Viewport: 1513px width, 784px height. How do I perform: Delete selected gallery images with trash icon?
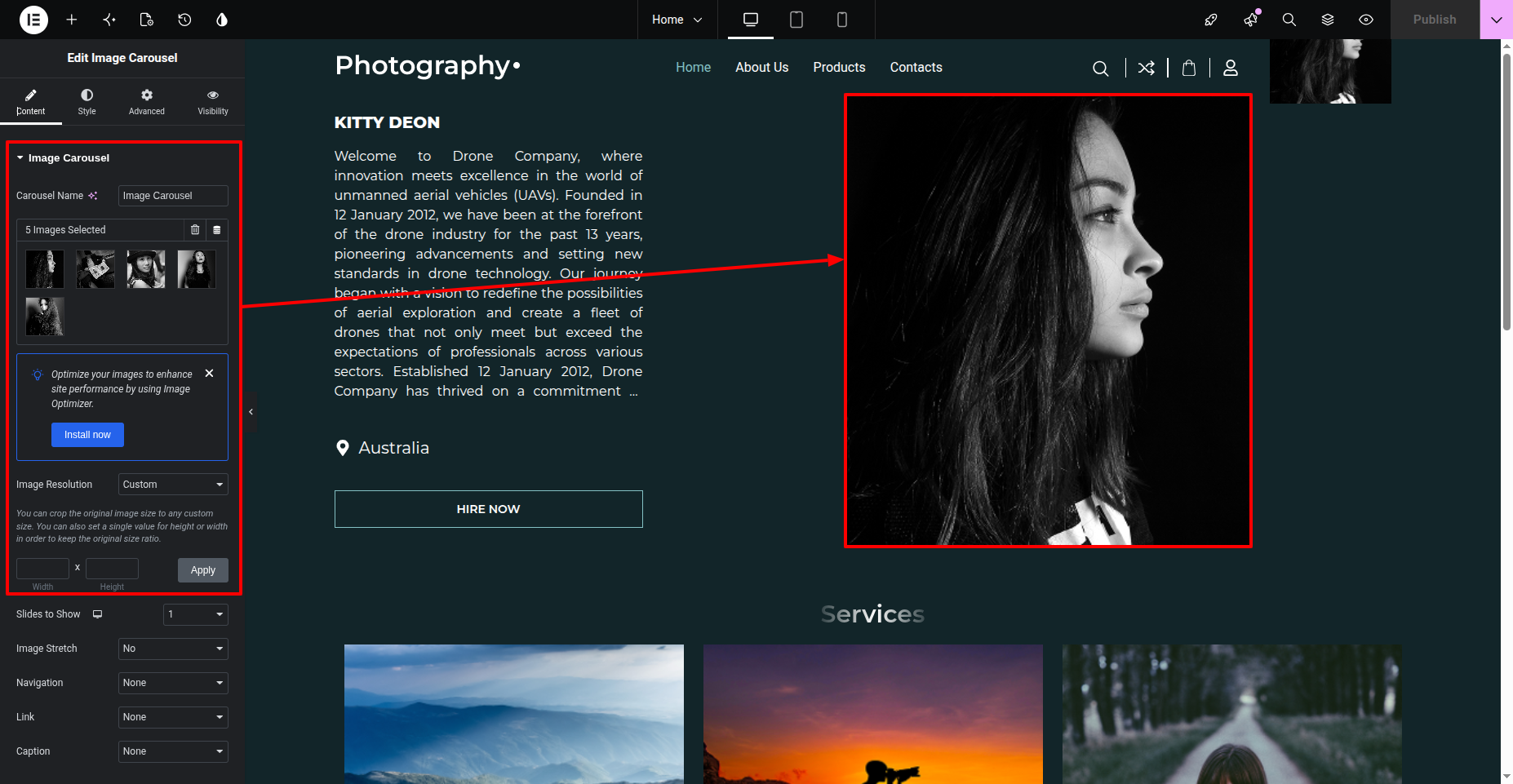[x=195, y=230]
